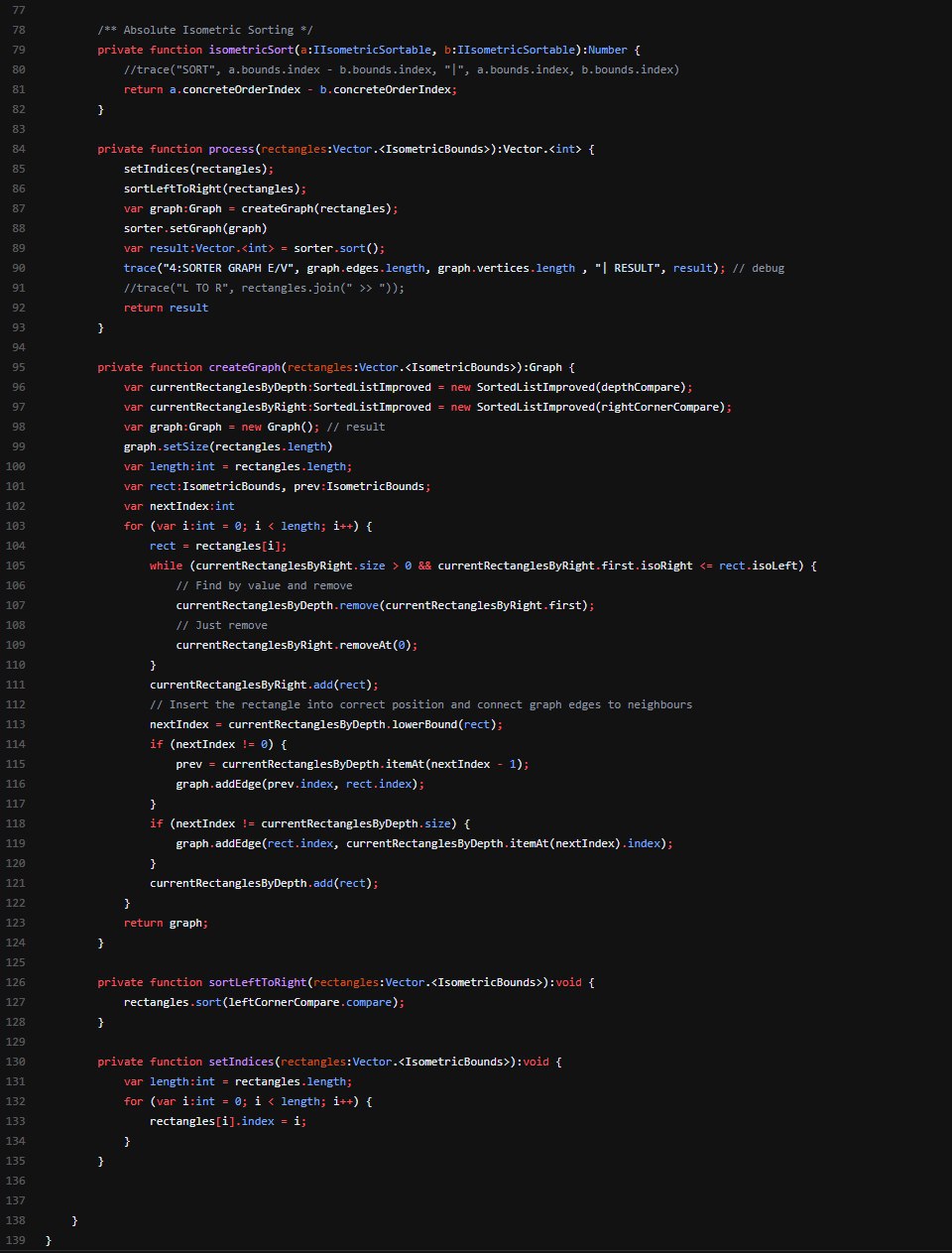Click the "while" keyword on line 105
The width and height of the screenshot is (952, 1253).
coord(166,565)
